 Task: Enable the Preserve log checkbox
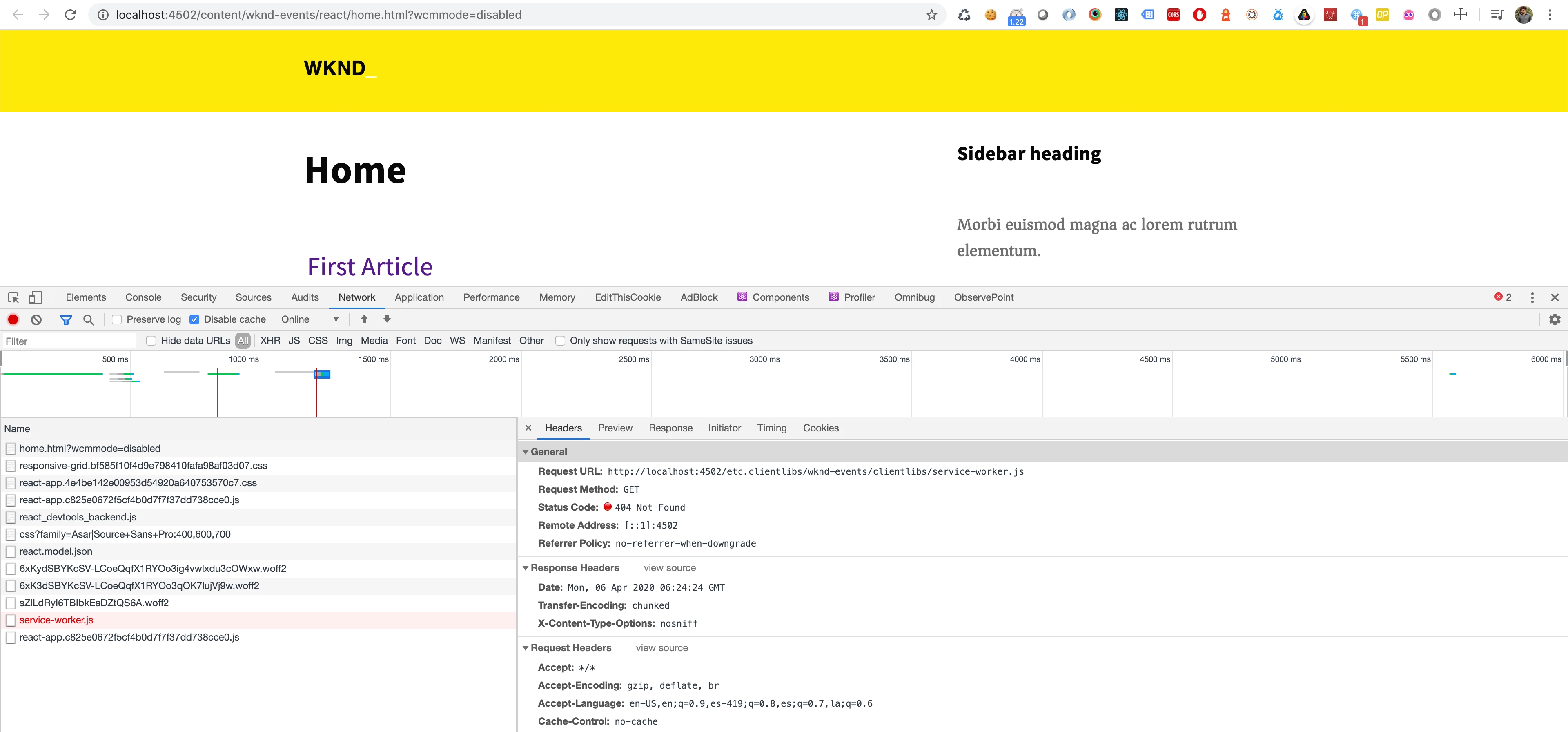[x=118, y=319]
